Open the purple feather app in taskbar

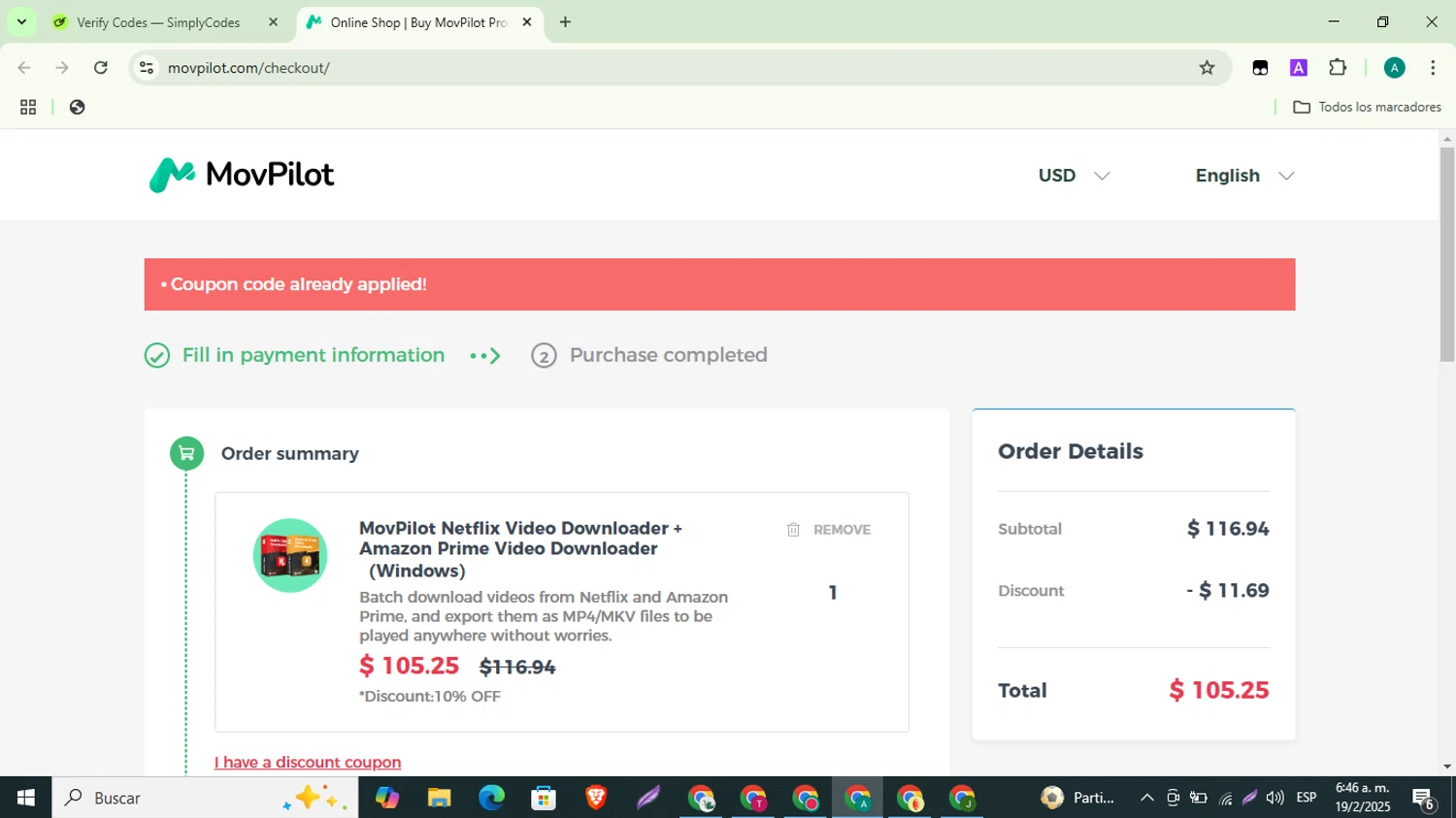[x=648, y=798]
